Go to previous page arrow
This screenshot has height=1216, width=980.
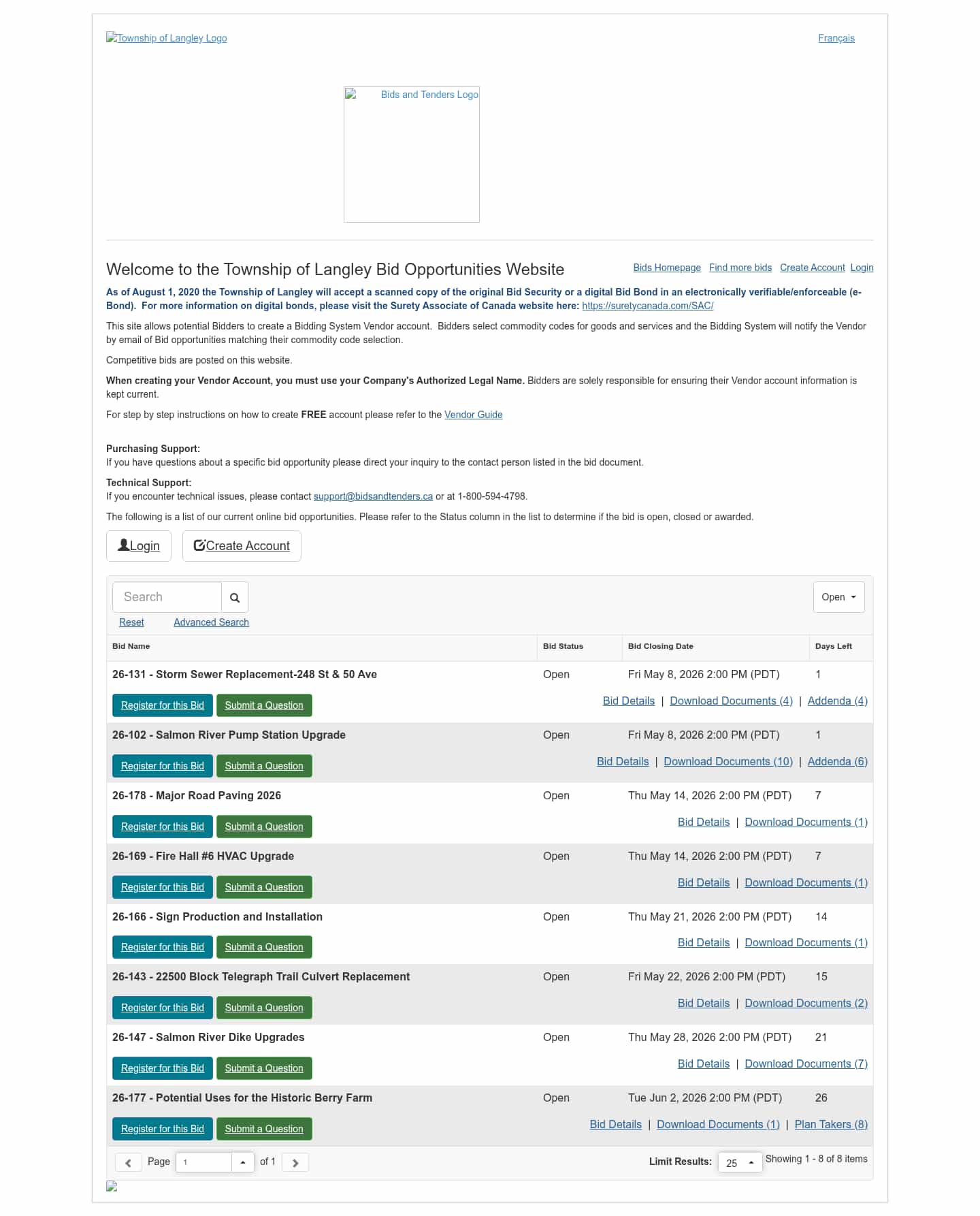(x=128, y=1162)
